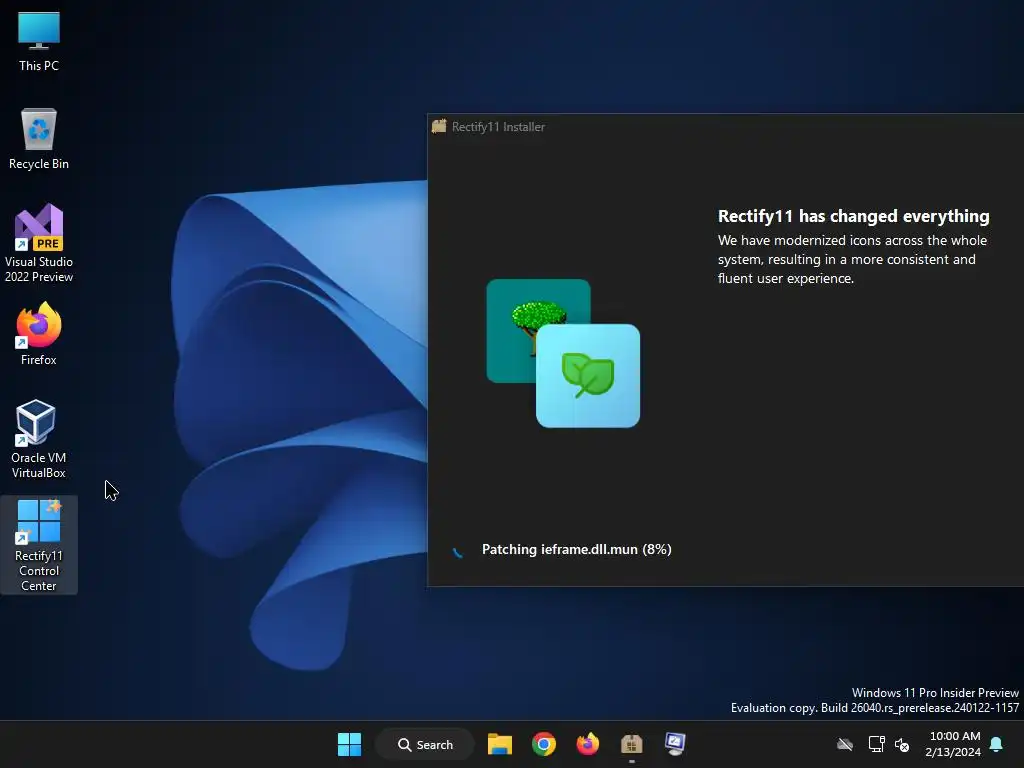
Task: Open Oracle VM VirtualBox desktop shortcut
Action: [x=39, y=439]
